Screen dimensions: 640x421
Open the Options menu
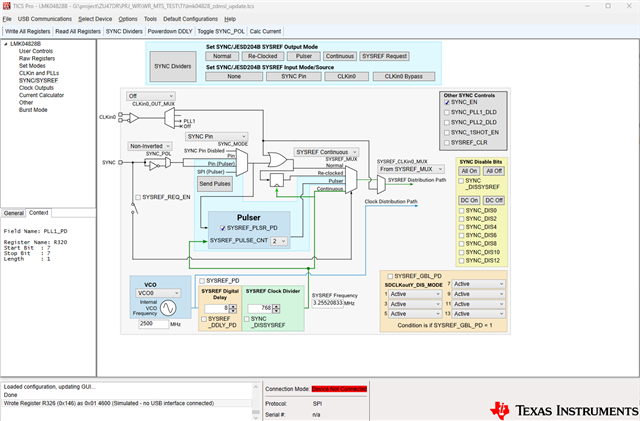point(128,19)
